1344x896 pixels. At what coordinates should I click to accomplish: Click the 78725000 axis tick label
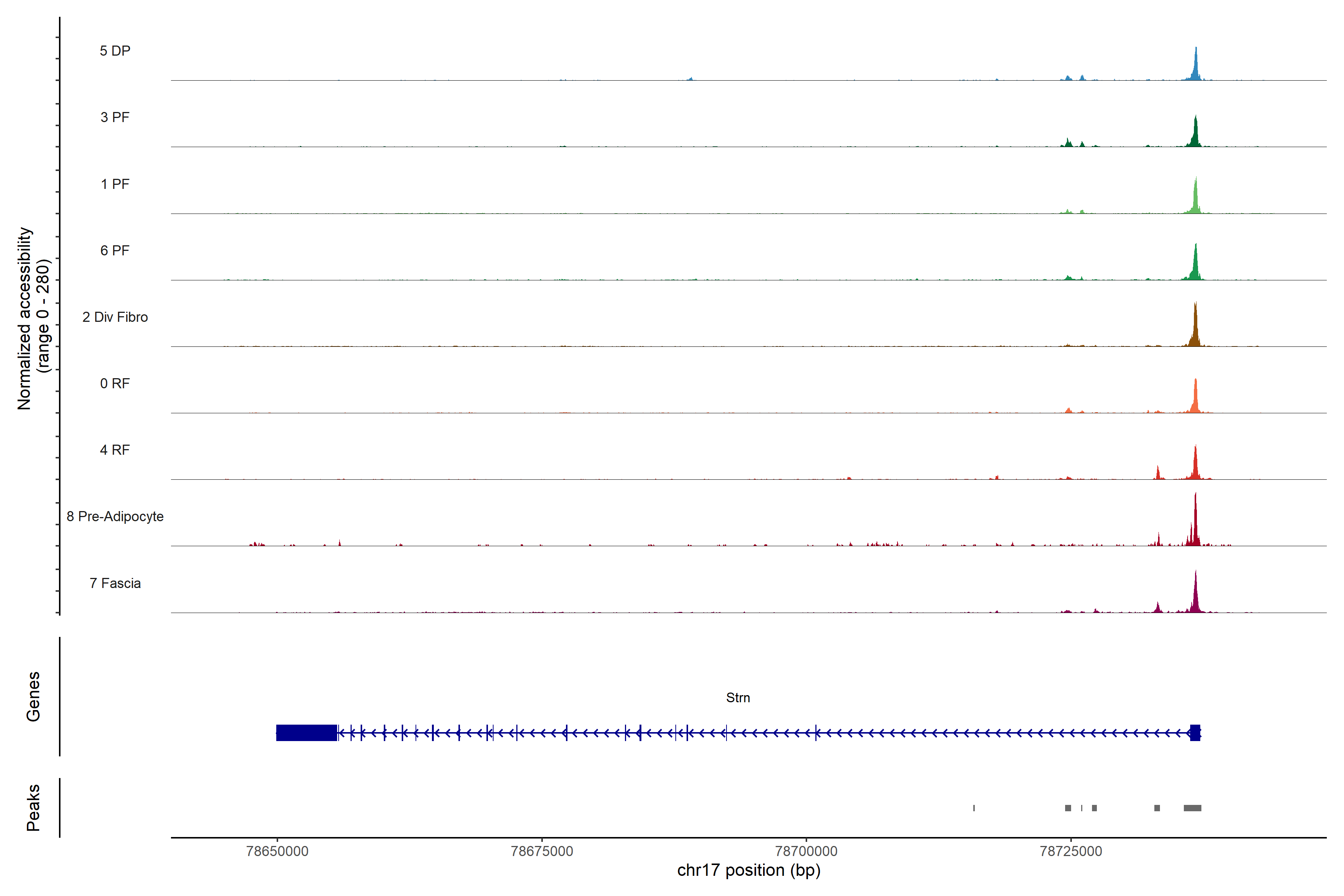[1071, 851]
